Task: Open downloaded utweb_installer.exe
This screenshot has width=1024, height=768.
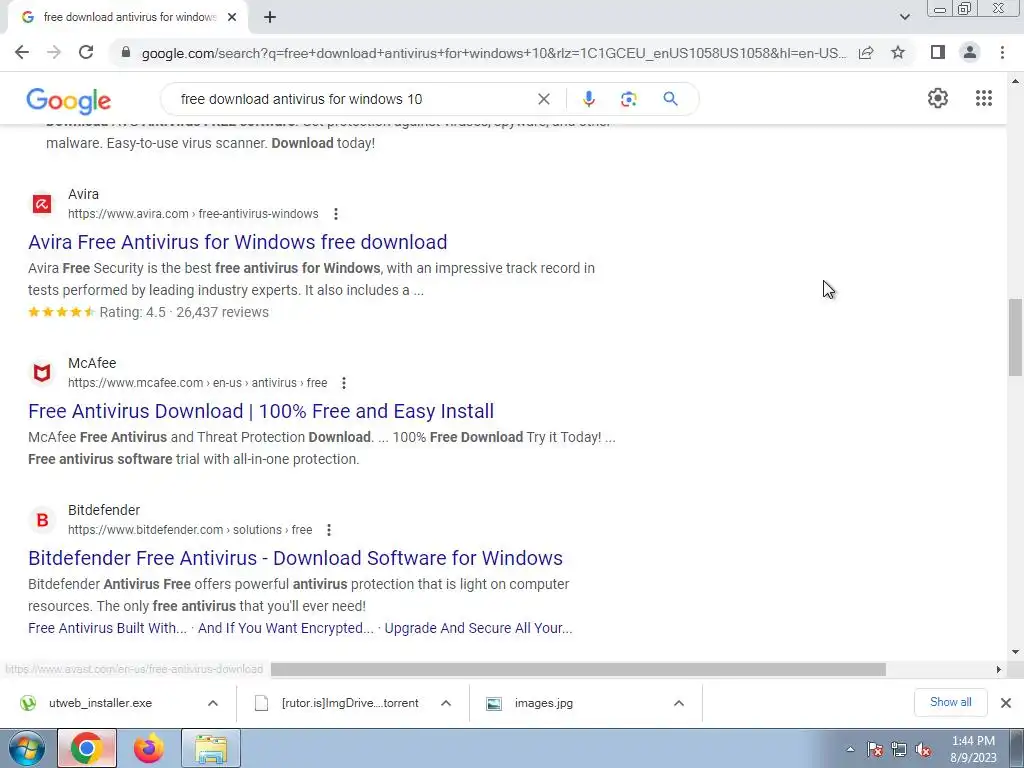Action: [x=101, y=703]
